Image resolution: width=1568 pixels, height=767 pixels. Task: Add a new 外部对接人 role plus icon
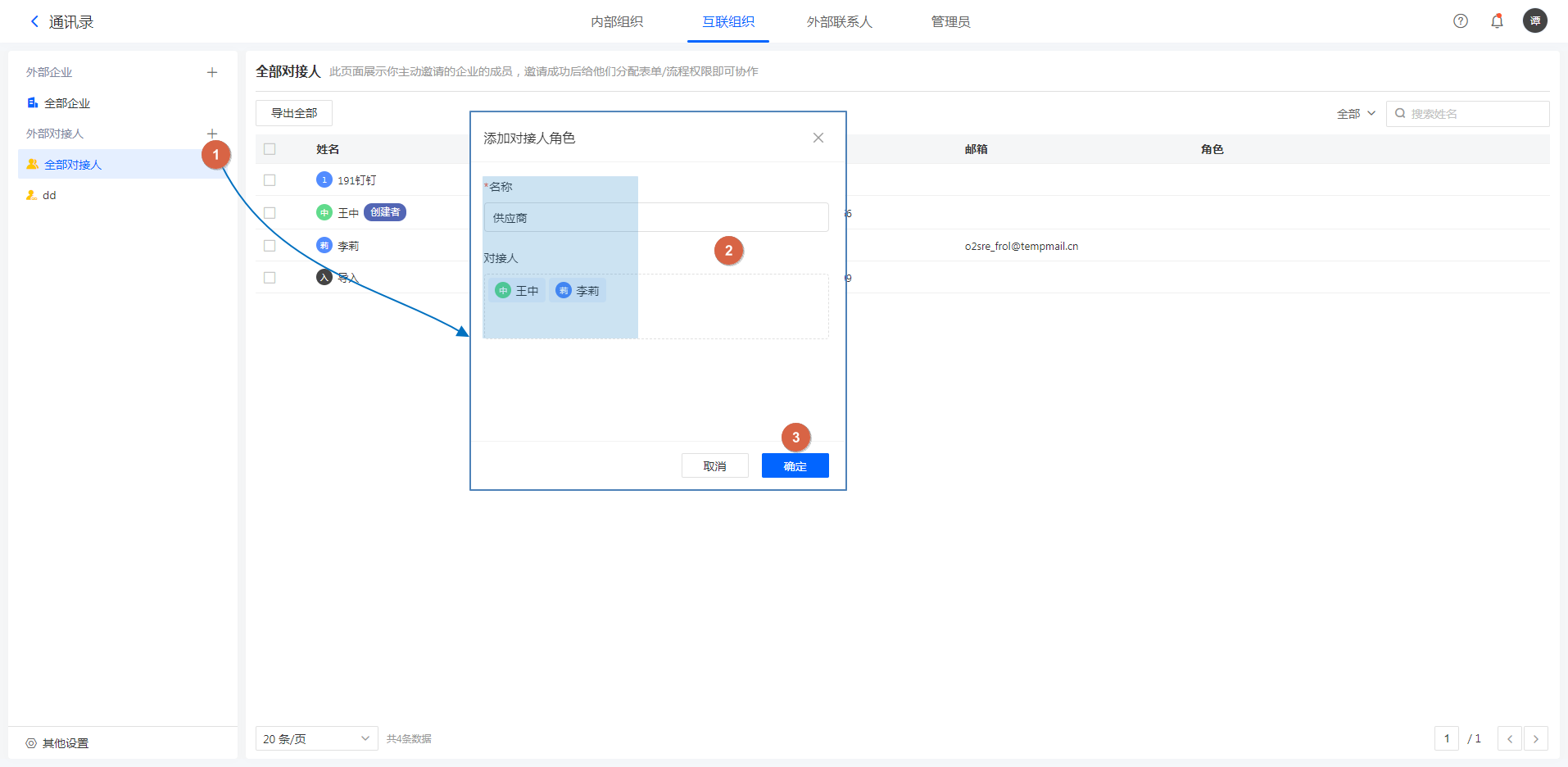click(212, 134)
